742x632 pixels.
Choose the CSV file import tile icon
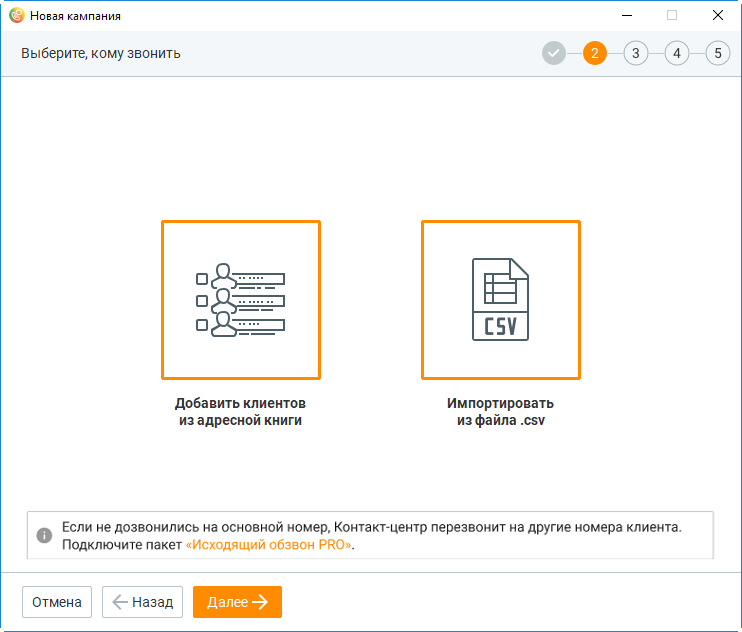pyautogui.click(x=501, y=300)
